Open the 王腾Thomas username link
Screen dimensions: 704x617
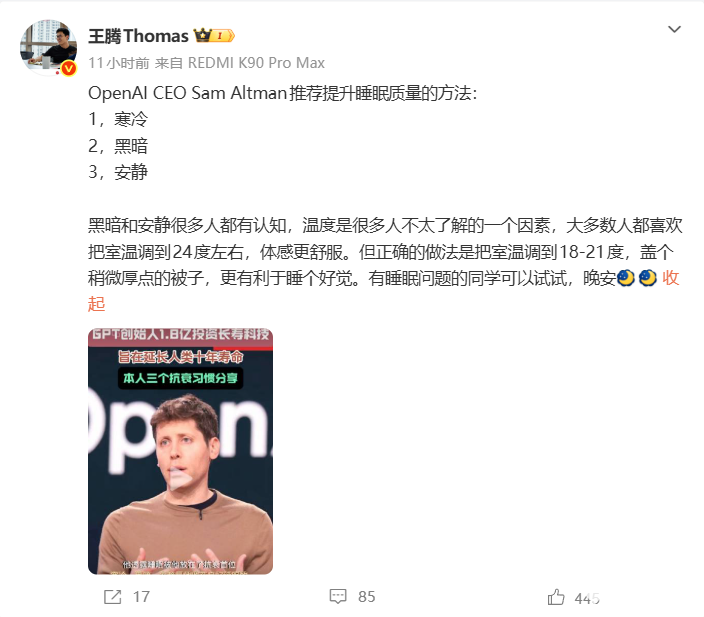[x=138, y=36]
